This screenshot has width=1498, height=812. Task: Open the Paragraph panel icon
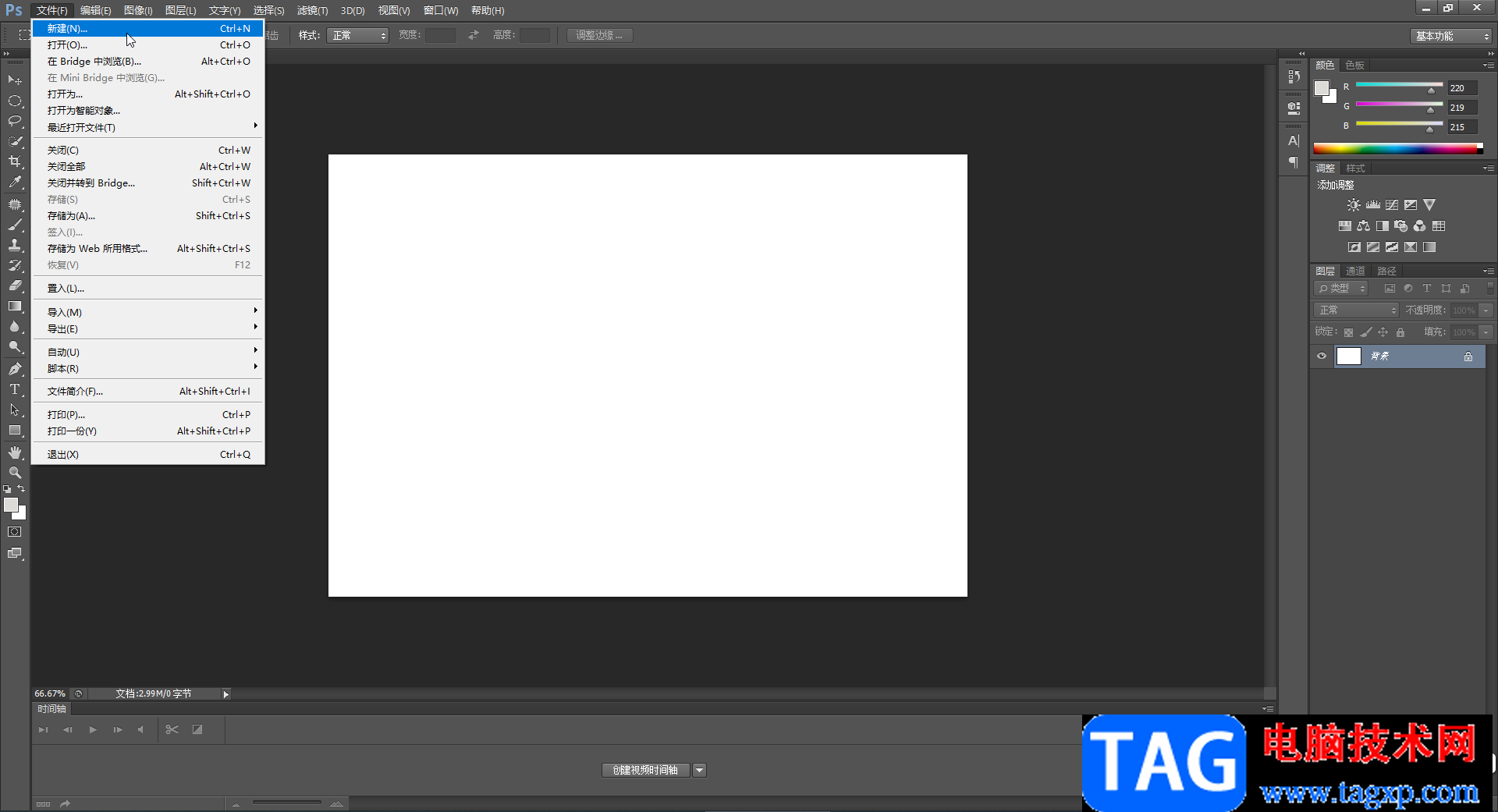pos(1294,162)
